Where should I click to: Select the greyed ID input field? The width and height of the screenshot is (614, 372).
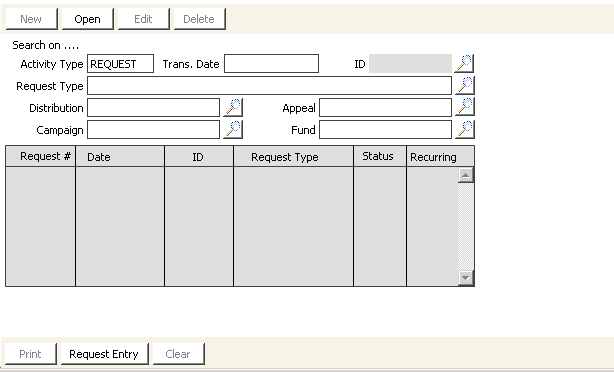(x=410, y=63)
